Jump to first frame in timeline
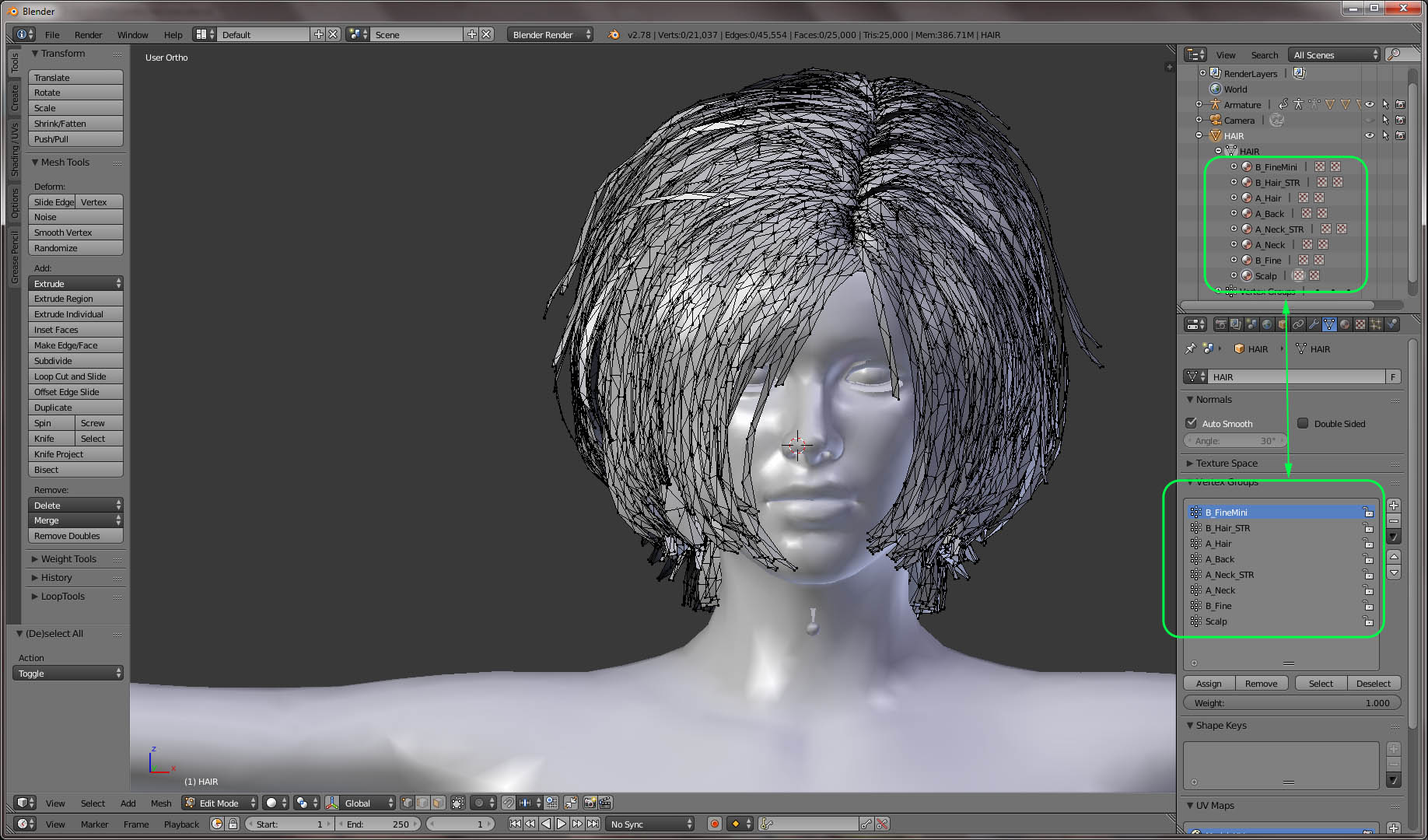1428x840 pixels. (515, 824)
